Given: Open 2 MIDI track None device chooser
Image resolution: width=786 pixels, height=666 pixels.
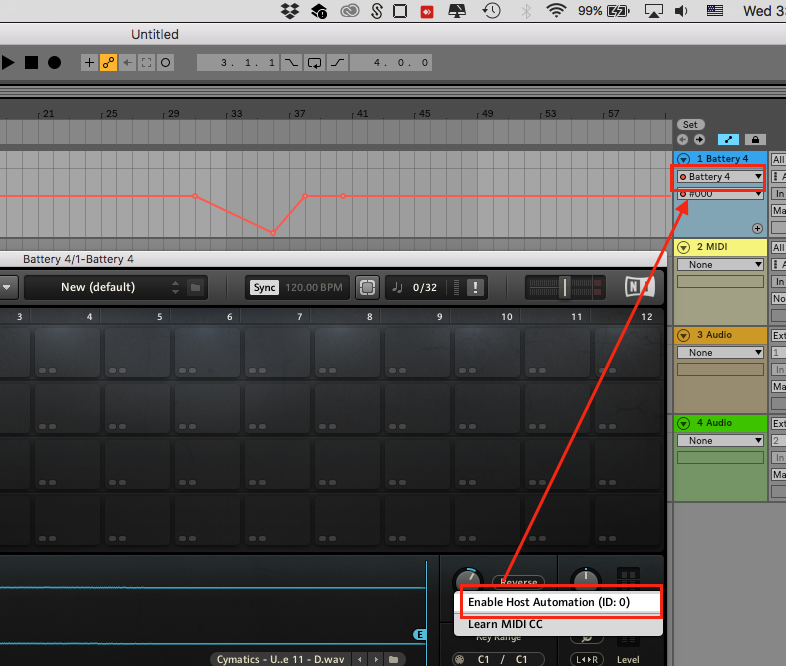Looking at the screenshot, I should pos(720,265).
